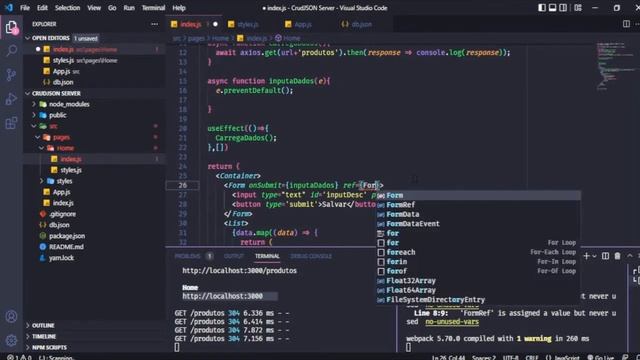
Task: Split the terminal pane
Action: point(605,256)
